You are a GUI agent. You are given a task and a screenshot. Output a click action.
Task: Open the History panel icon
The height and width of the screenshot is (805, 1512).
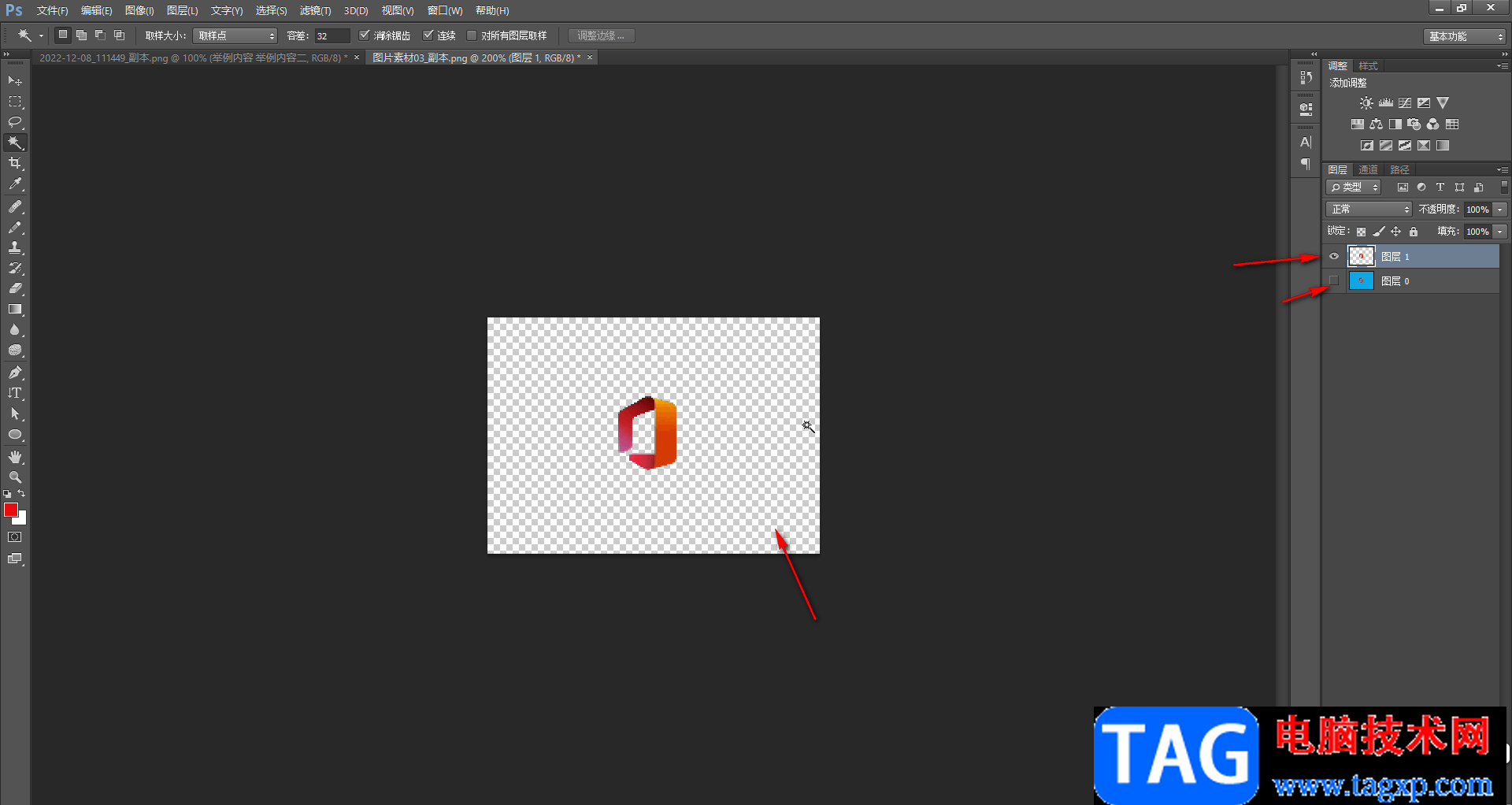point(1306,77)
